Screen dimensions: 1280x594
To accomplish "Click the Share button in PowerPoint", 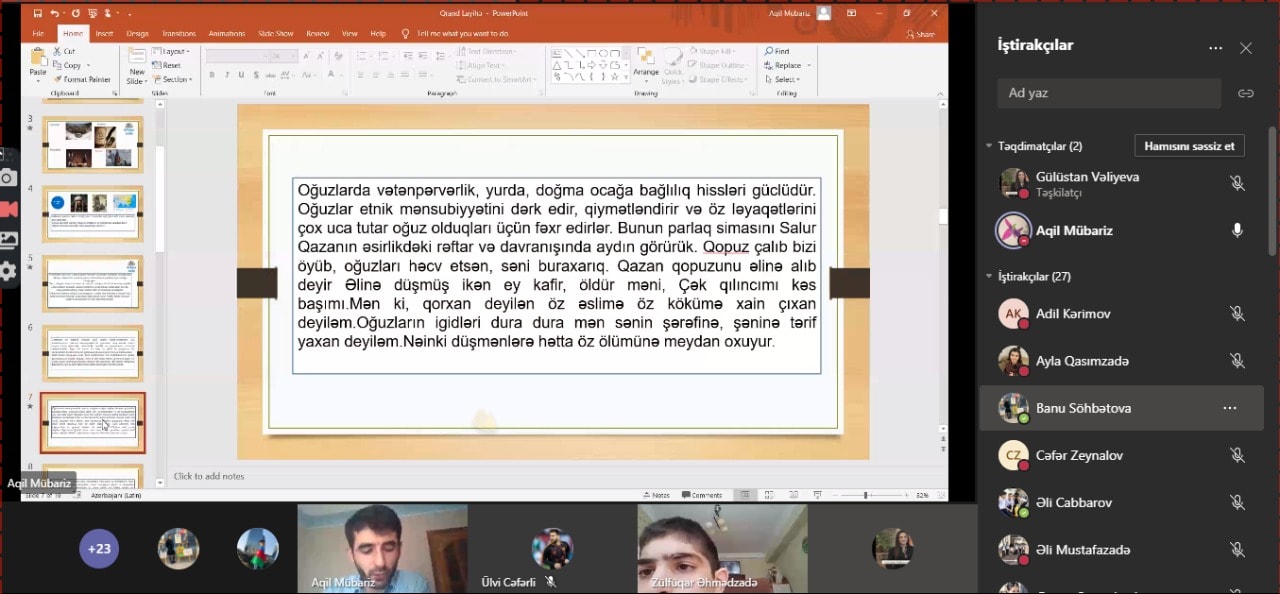I will [920, 34].
